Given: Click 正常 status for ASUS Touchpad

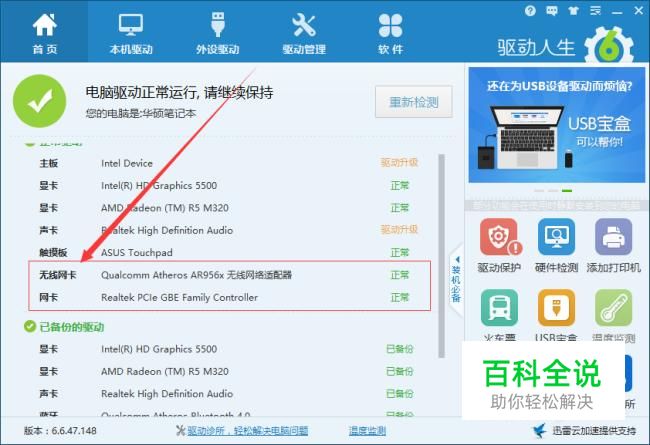Looking at the screenshot, I should click(x=400, y=252).
